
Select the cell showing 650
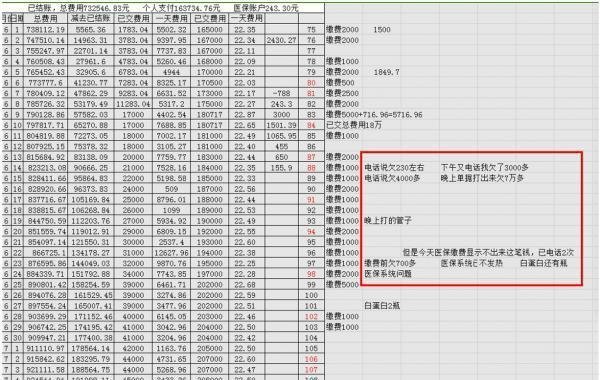(281, 157)
